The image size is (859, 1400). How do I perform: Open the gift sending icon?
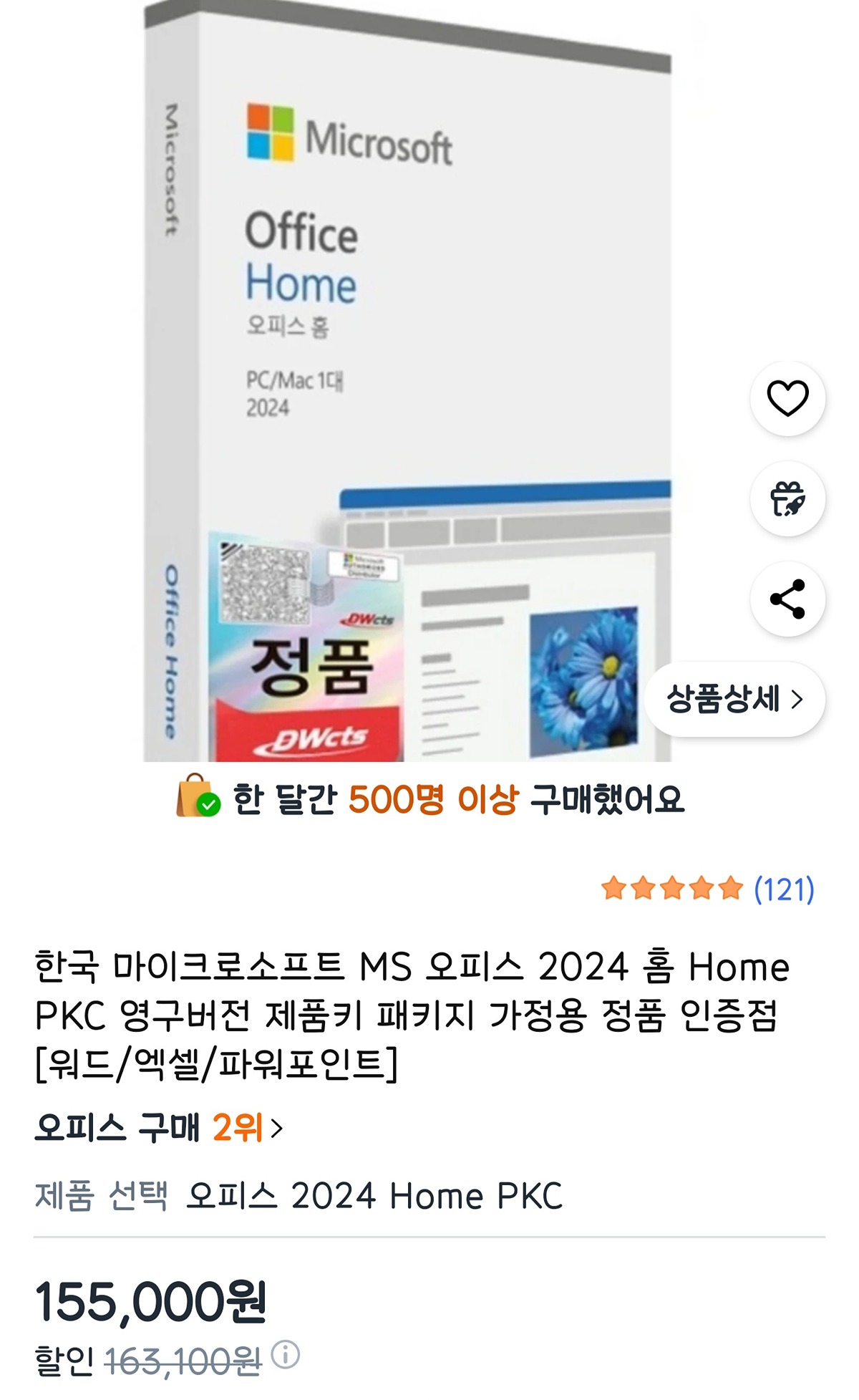(787, 498)
